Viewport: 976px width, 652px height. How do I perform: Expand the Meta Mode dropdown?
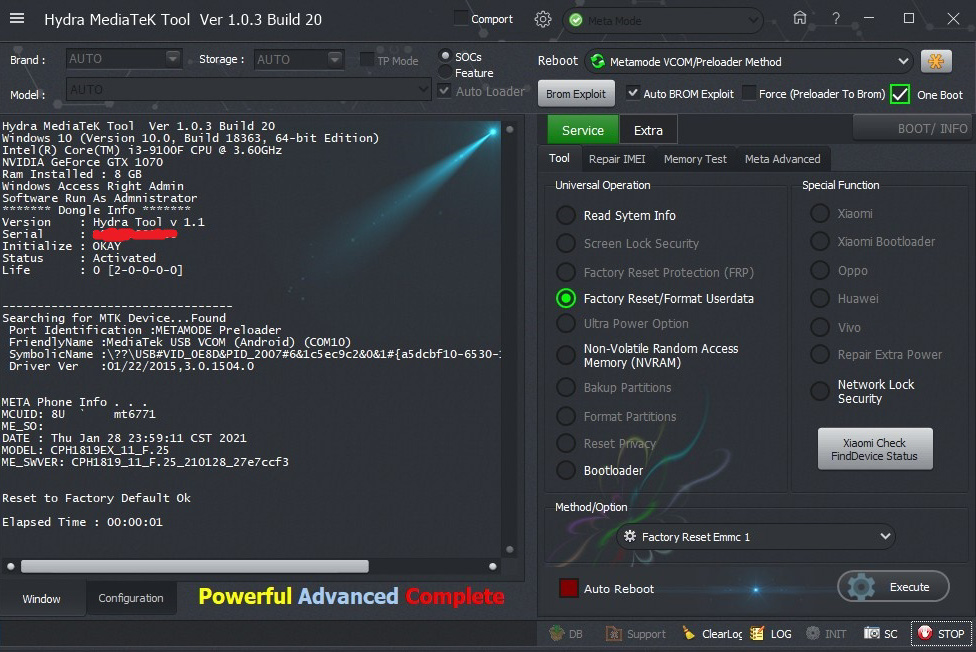663,21
